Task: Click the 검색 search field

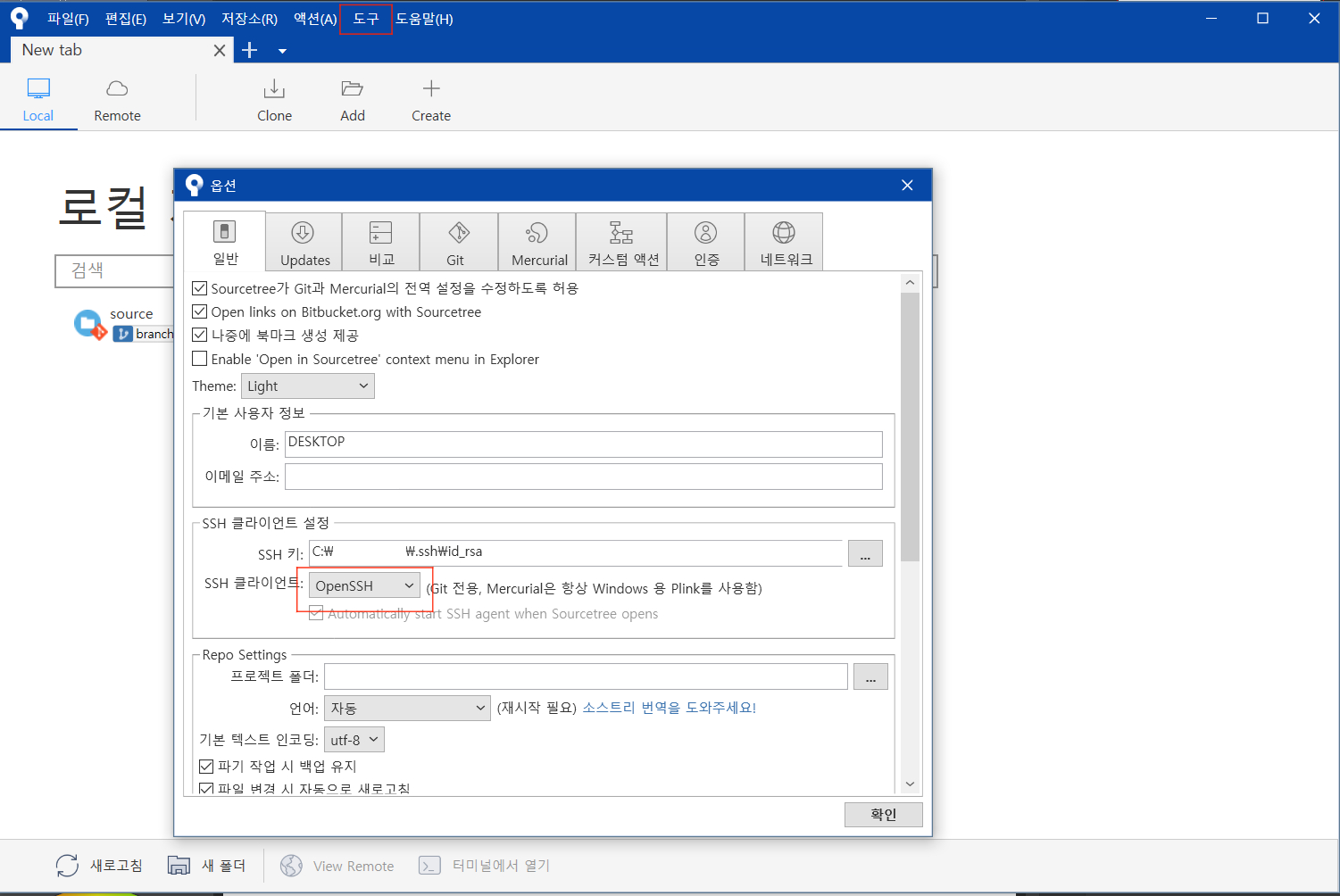Action: pyautogui.click(x=114, y=270)
